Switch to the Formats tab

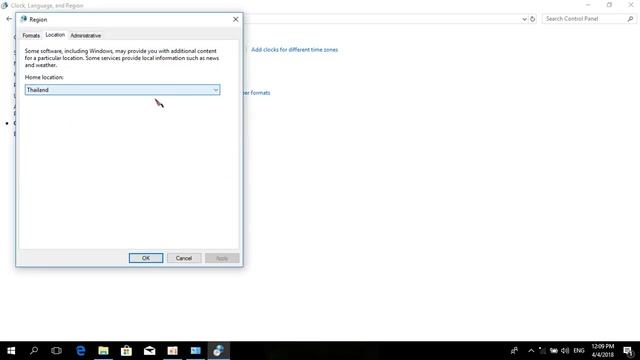pyautogui.click(x=31, y=36)
